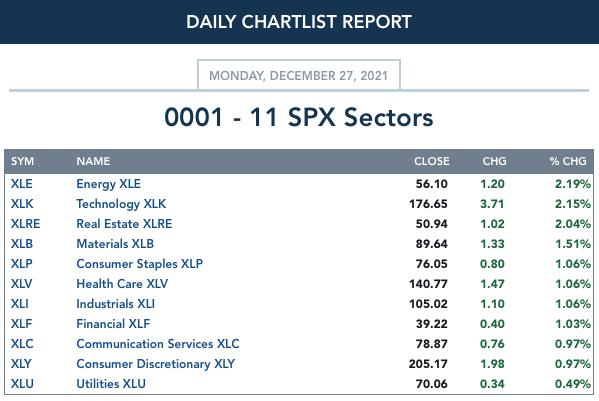Viewport: 599px width, 401px height.
Task: Open the XLE symbol link
Action: (21, 184)
